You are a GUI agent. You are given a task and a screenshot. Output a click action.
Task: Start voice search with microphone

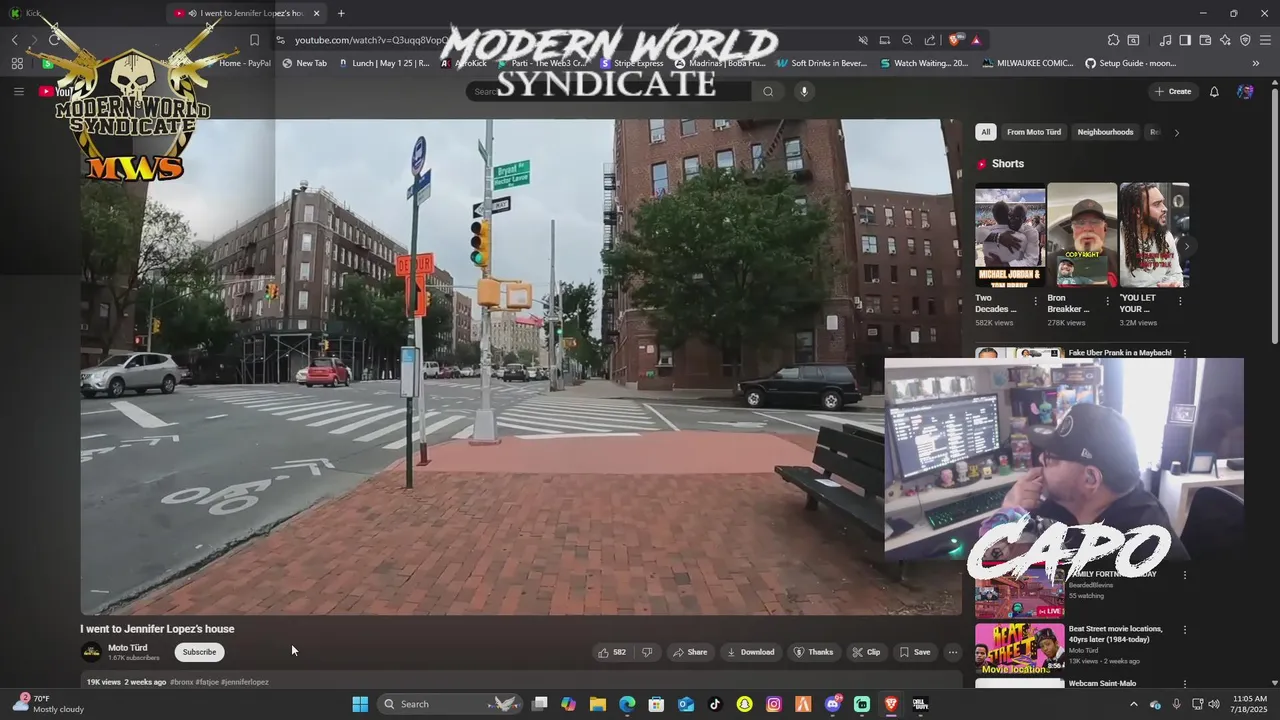click(x=803, y=91)
